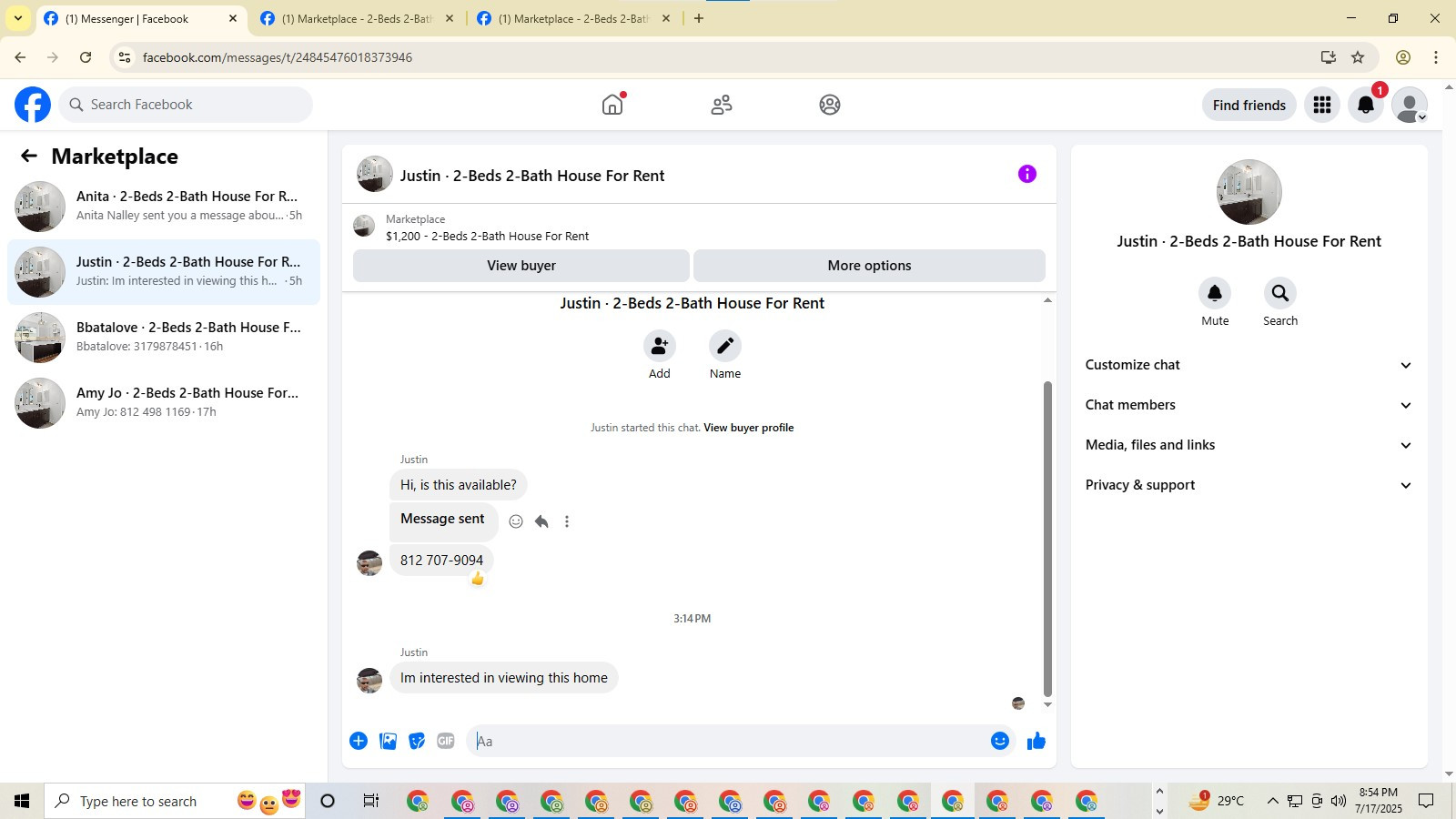Open conversation information purple icon
The height and width of the screenshot is (819, 1456).
coord(1027,174)
